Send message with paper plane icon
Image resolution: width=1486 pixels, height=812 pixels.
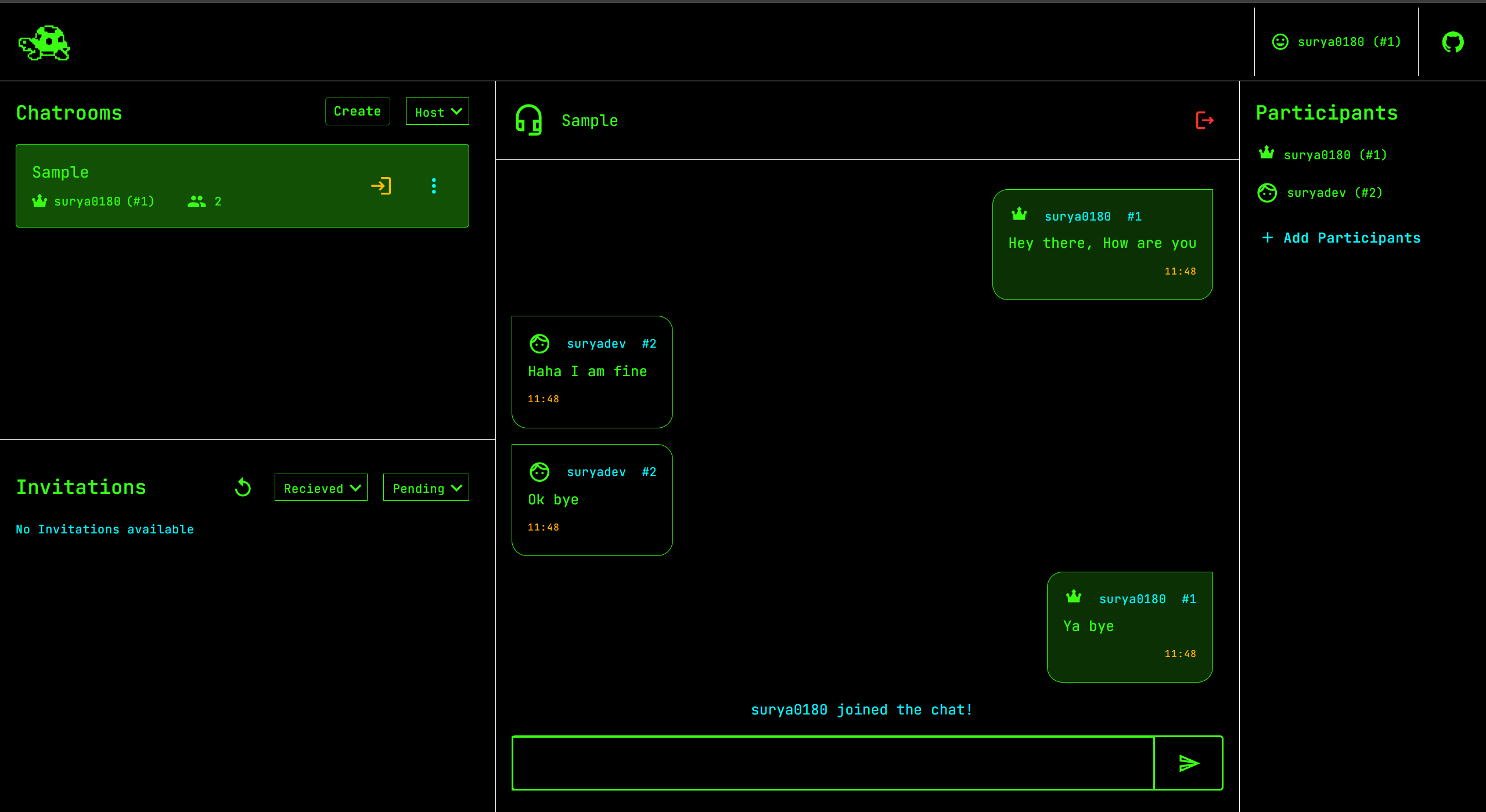click(1188, 763)
